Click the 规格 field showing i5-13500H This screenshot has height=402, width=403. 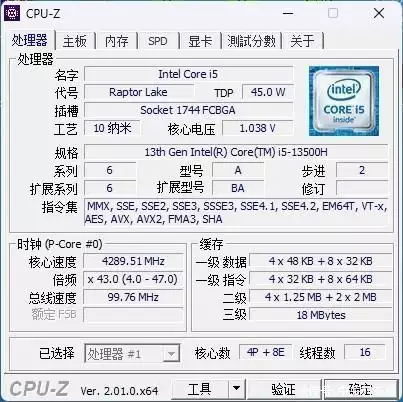(x=236, y=152)
